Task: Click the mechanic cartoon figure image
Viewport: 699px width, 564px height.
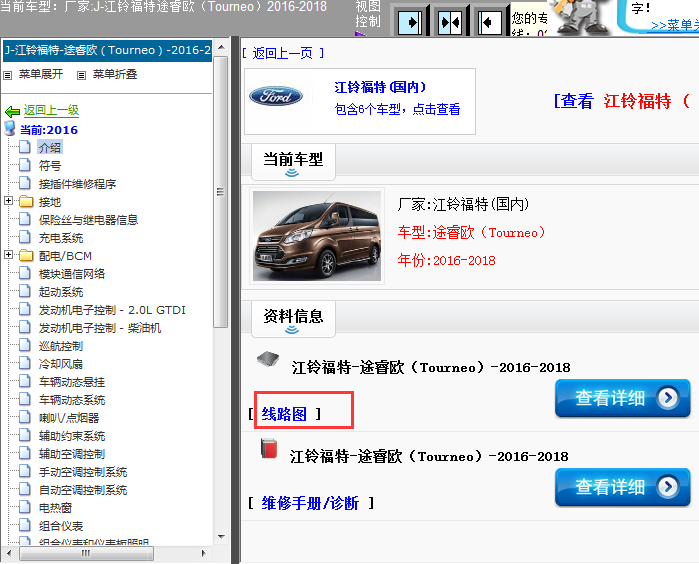Action: coord(580,17)
